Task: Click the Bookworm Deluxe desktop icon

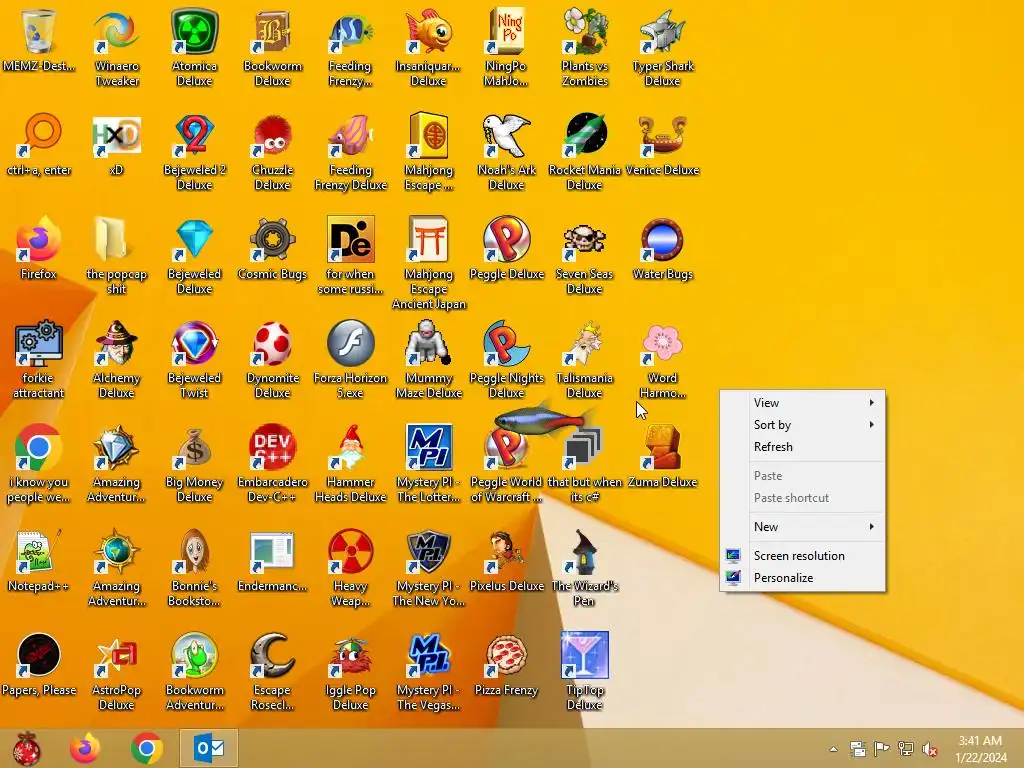Action: pyautogui.click(x=272, y=31)
